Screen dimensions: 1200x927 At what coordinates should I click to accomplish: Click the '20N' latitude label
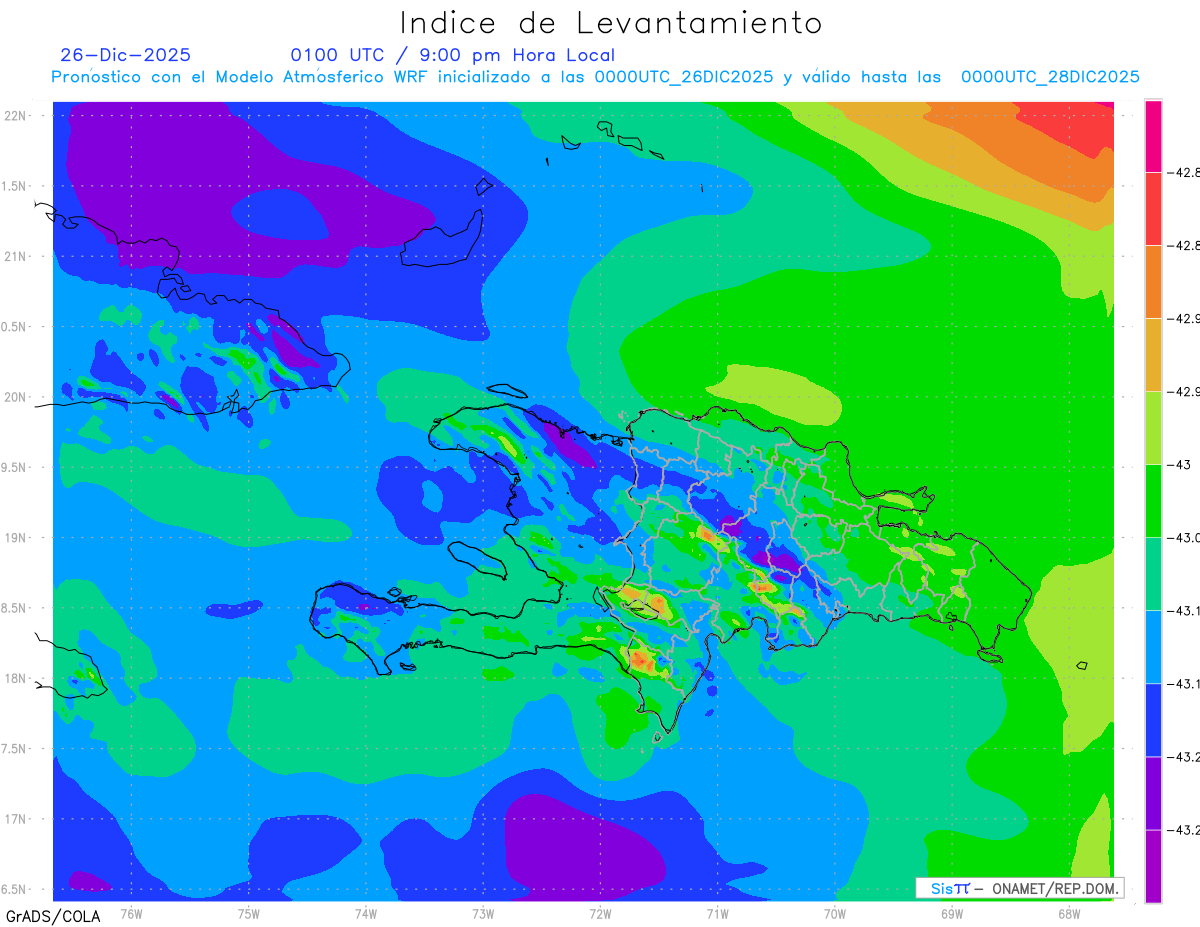(15, 397)
